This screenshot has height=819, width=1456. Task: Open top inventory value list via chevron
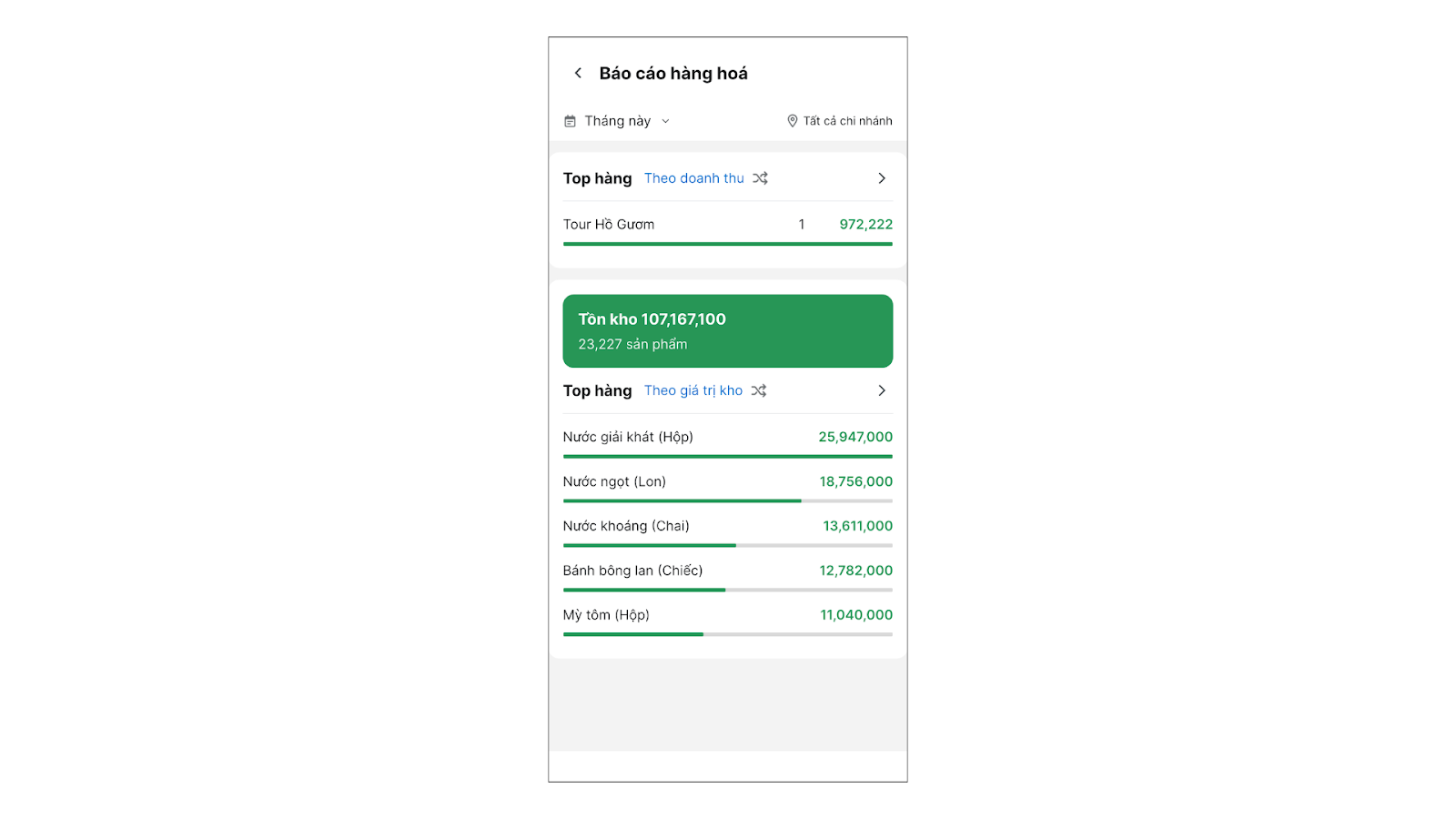coord(881,390)
